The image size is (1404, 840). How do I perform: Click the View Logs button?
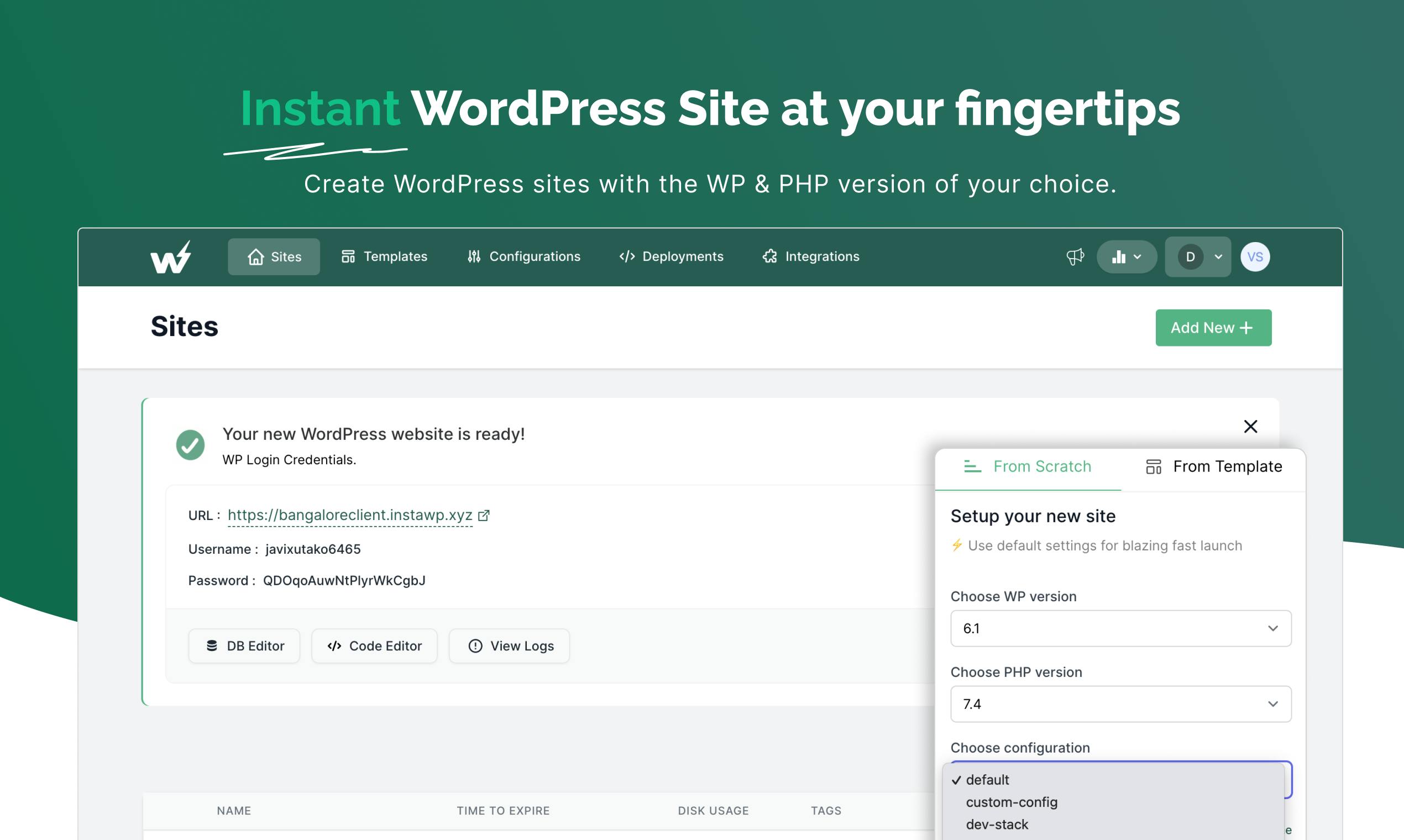[x=510, y=647]
